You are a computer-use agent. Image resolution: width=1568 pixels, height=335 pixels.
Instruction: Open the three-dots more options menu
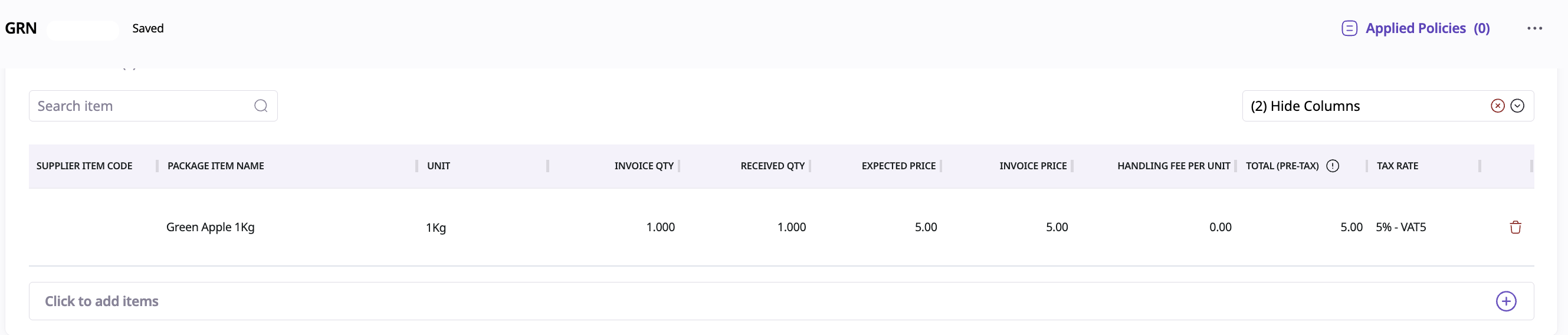1534,28
